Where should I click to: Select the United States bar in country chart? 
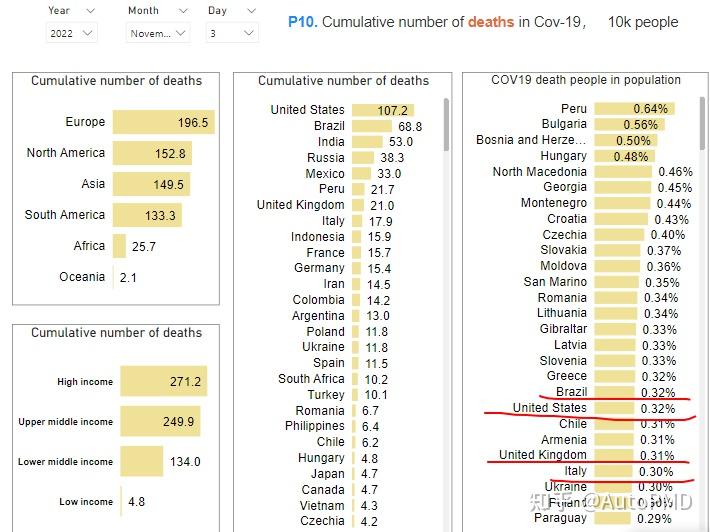click(383, 110)
